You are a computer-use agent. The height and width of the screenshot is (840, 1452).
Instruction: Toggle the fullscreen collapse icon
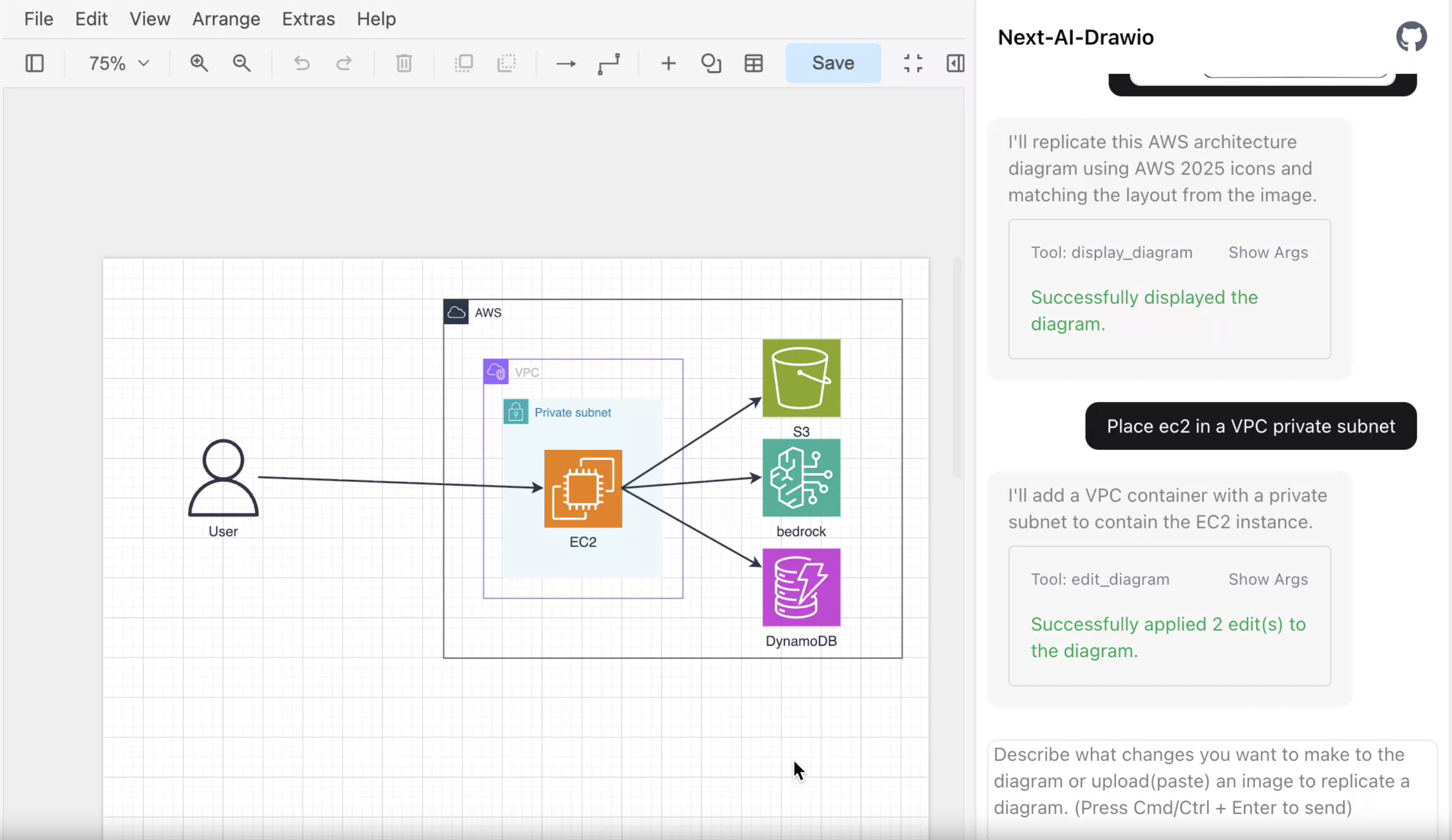coord(913,63)
